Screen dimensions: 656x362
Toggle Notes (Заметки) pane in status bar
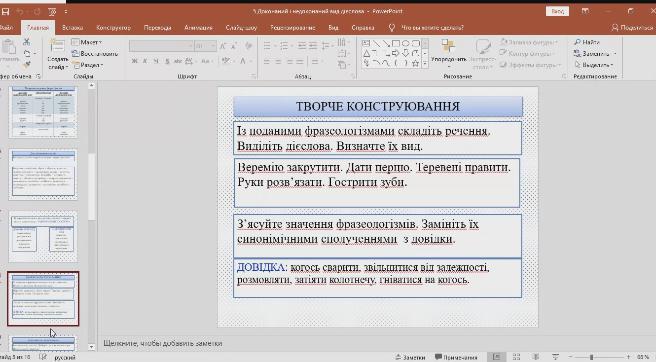[x=410, y=357]
